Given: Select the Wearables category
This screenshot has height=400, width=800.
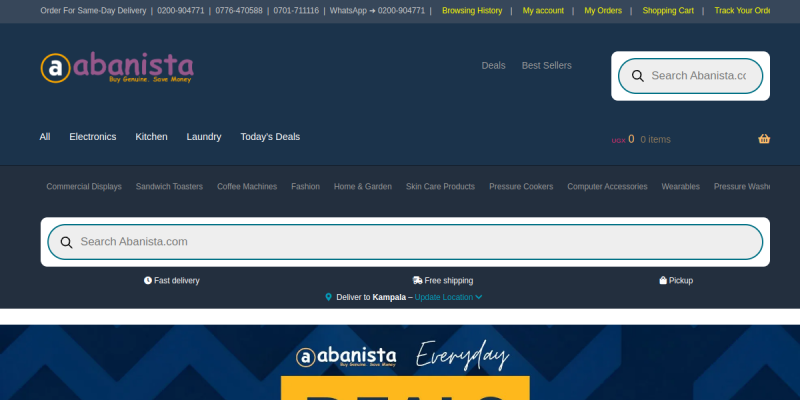Looking at the screenshot, I should pyautogui.click(x=681, y=187).
